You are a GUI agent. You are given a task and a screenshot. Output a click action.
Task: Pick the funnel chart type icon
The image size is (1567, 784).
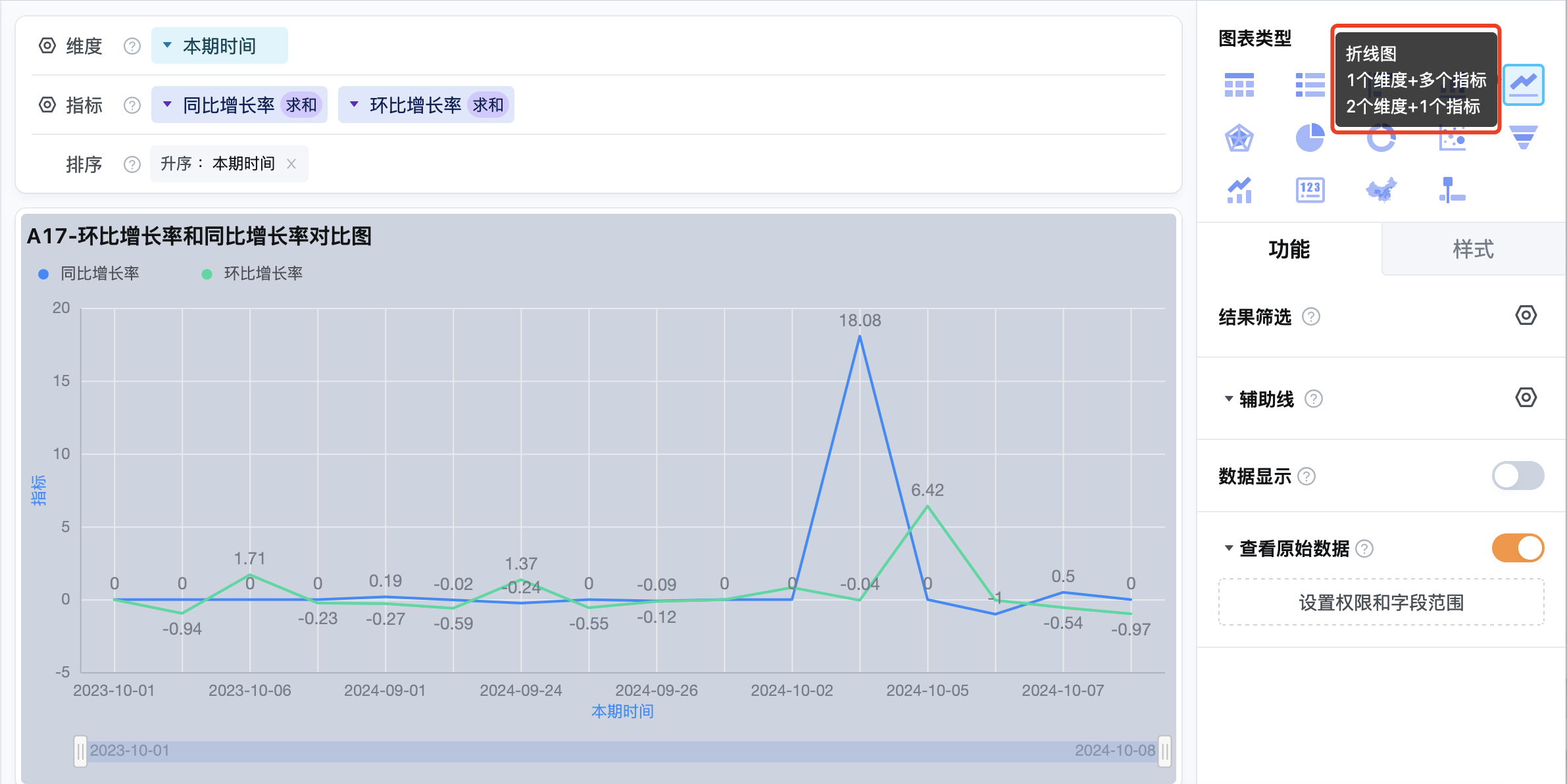pos(1524,137)
